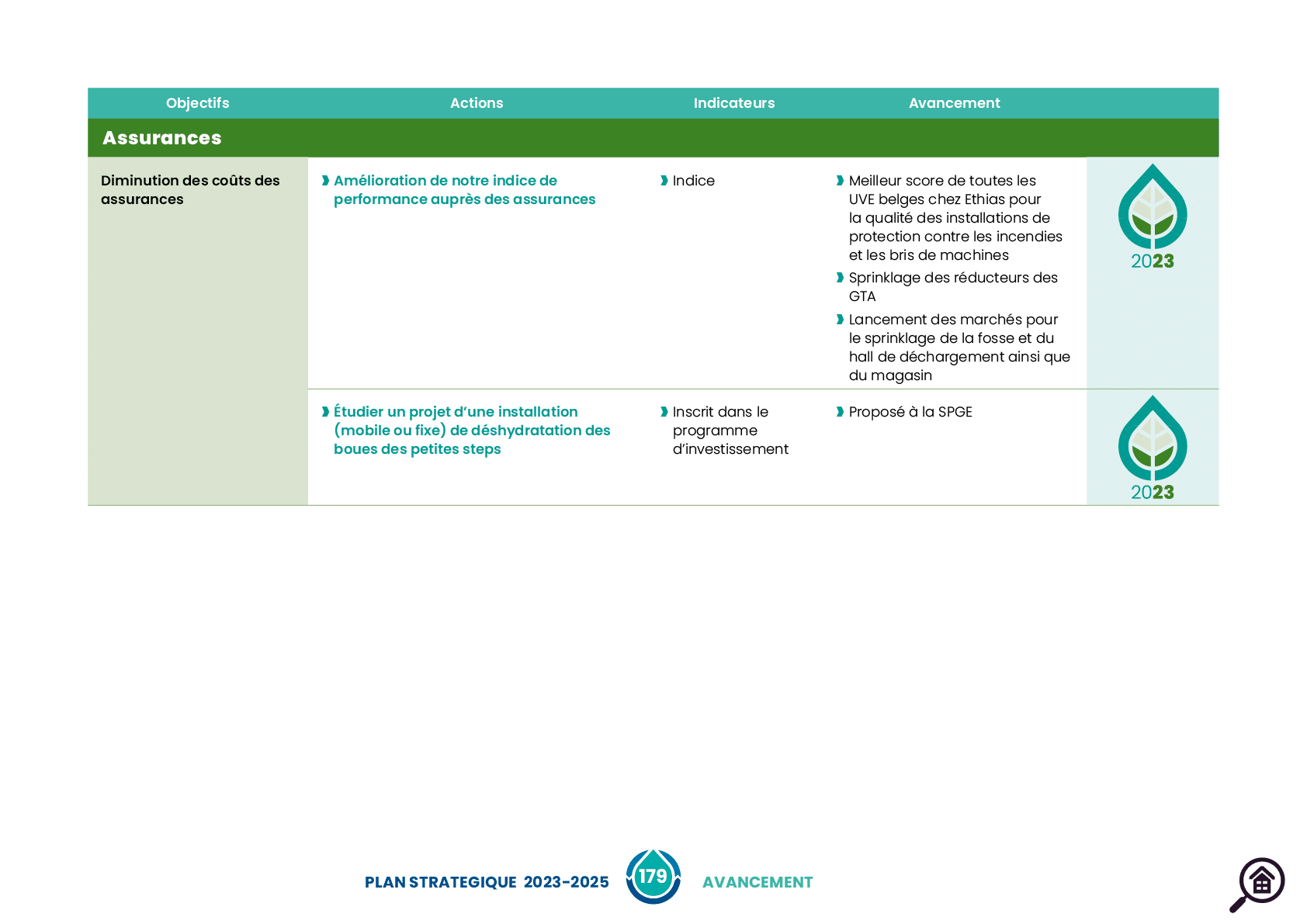Click the arrow bullet before Étudier un projet
This screenshot has width=1307, height=924.
[326, 412]
